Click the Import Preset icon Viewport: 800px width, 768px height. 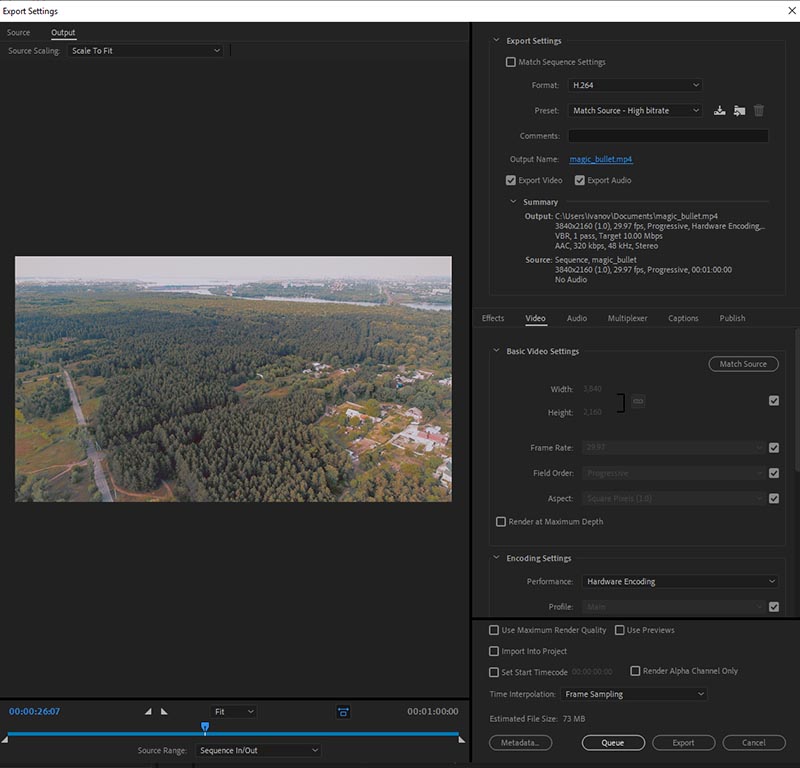click(739, 111)
